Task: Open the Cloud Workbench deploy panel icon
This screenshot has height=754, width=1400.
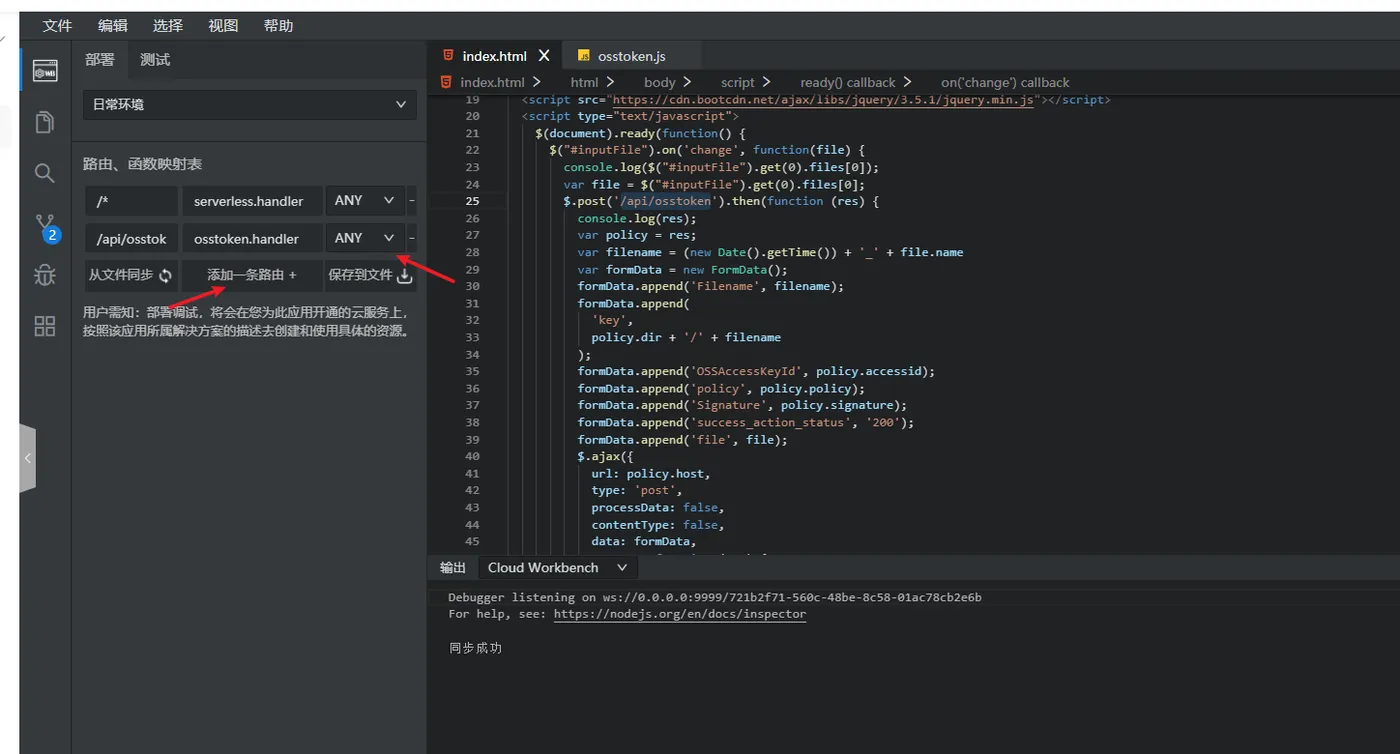Action: click(45, 71)
